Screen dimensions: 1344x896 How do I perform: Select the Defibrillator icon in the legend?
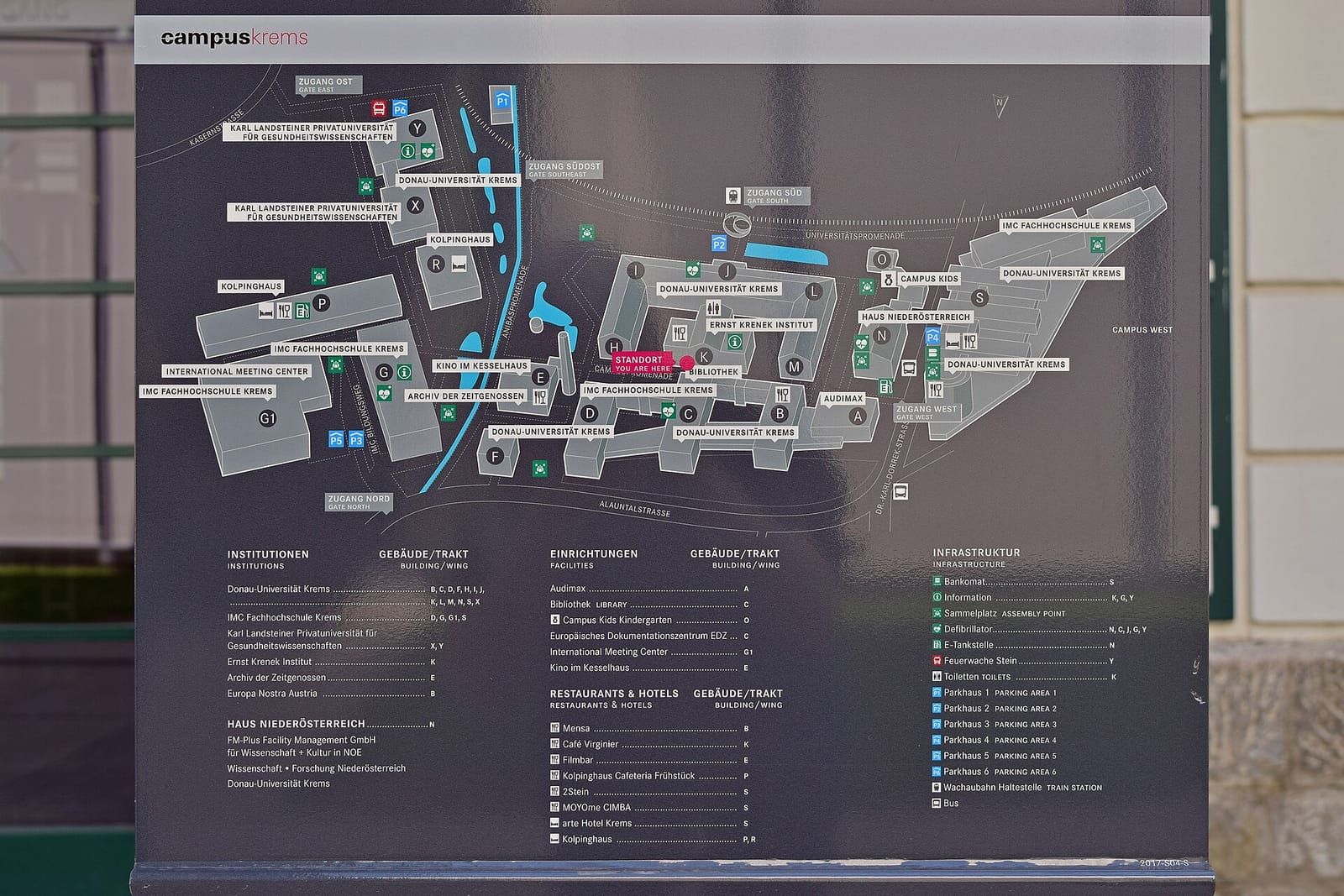pyautogui.click(x=937, y=629)
